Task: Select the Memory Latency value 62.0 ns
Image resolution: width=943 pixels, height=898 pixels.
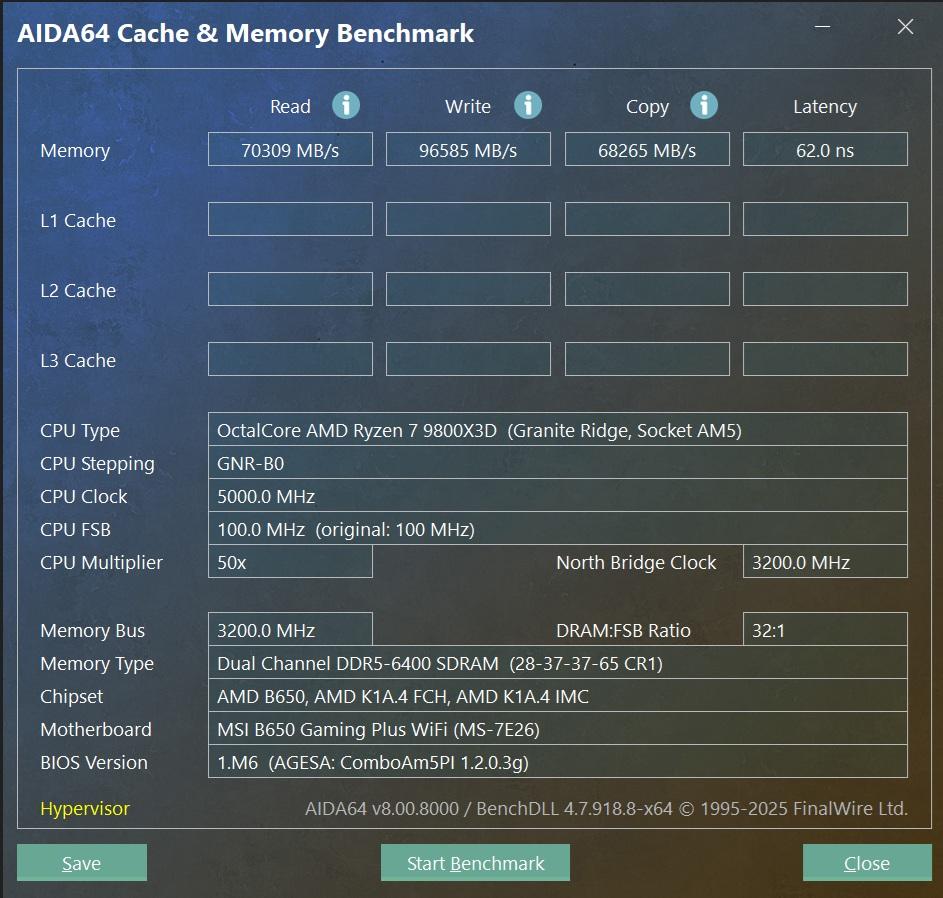Action: (825, 150)
